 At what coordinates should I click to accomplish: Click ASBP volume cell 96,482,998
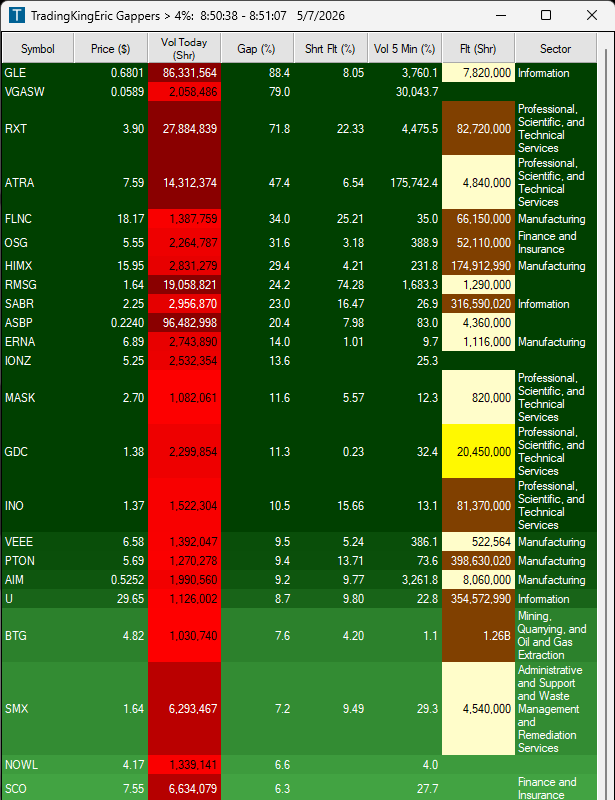pyautogui.click(x=185, y=322)
